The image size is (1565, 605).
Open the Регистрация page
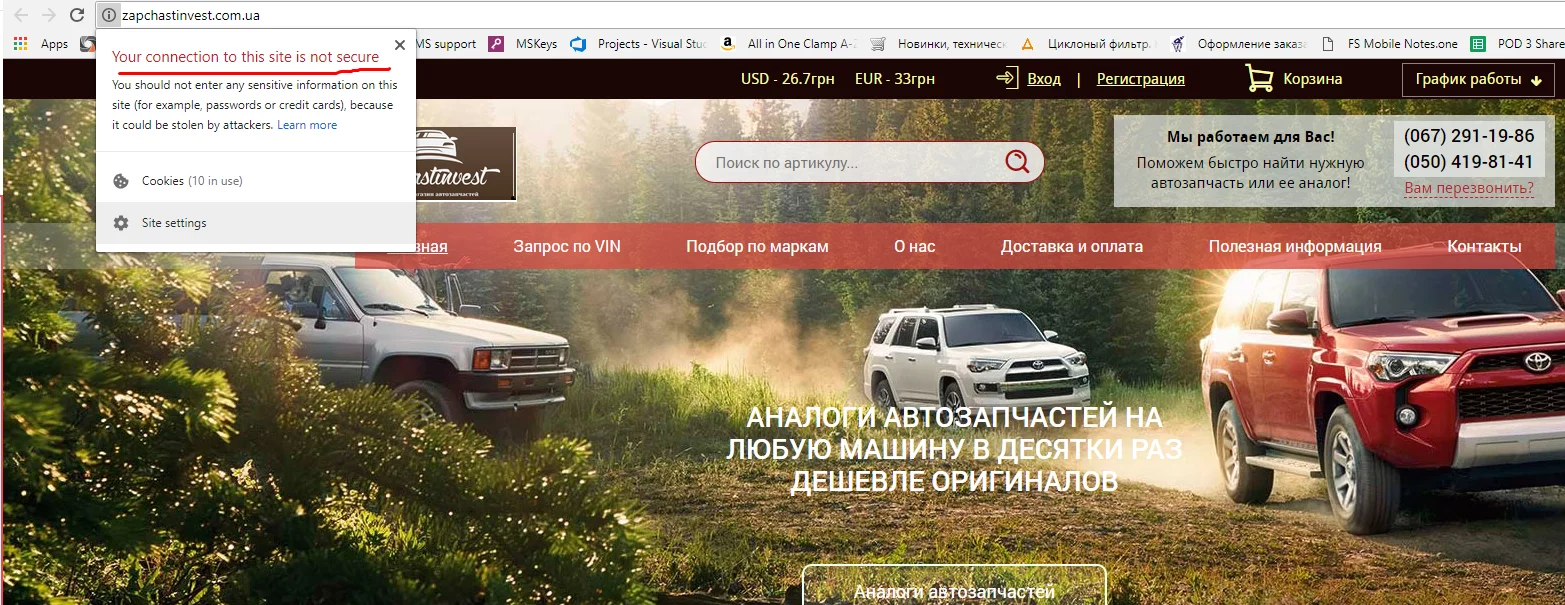[1140, 77]
